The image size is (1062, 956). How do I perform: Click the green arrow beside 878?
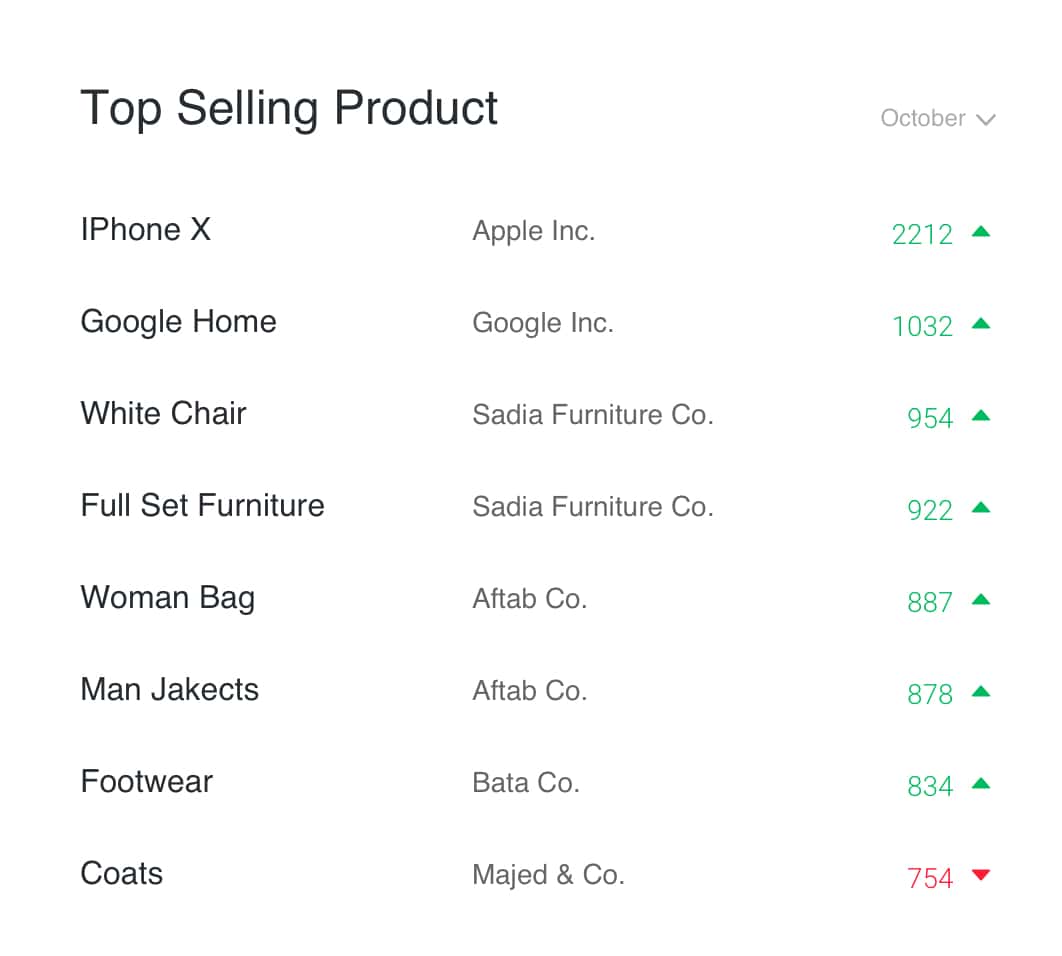coord(981,692)
